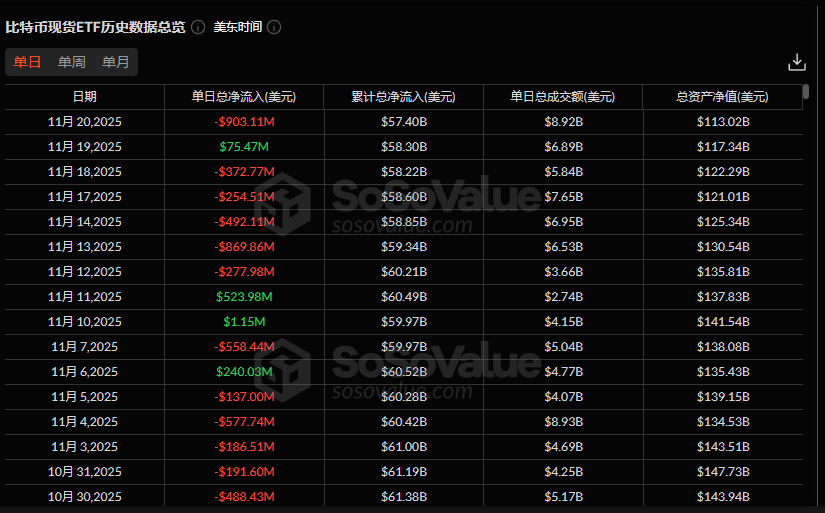The image size is (825, 513).
Task: Select the 11月 13,2025 date cell
Action: coord(85,247)
